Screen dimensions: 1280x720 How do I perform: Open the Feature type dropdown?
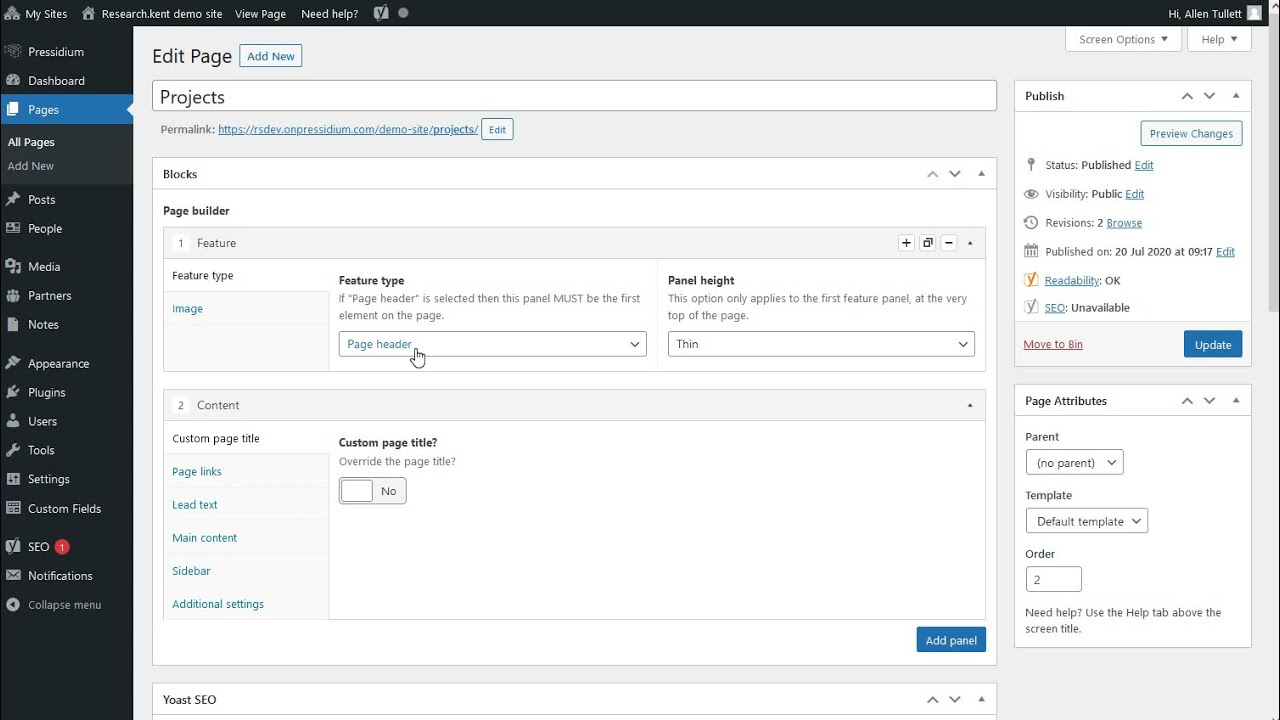492,344
